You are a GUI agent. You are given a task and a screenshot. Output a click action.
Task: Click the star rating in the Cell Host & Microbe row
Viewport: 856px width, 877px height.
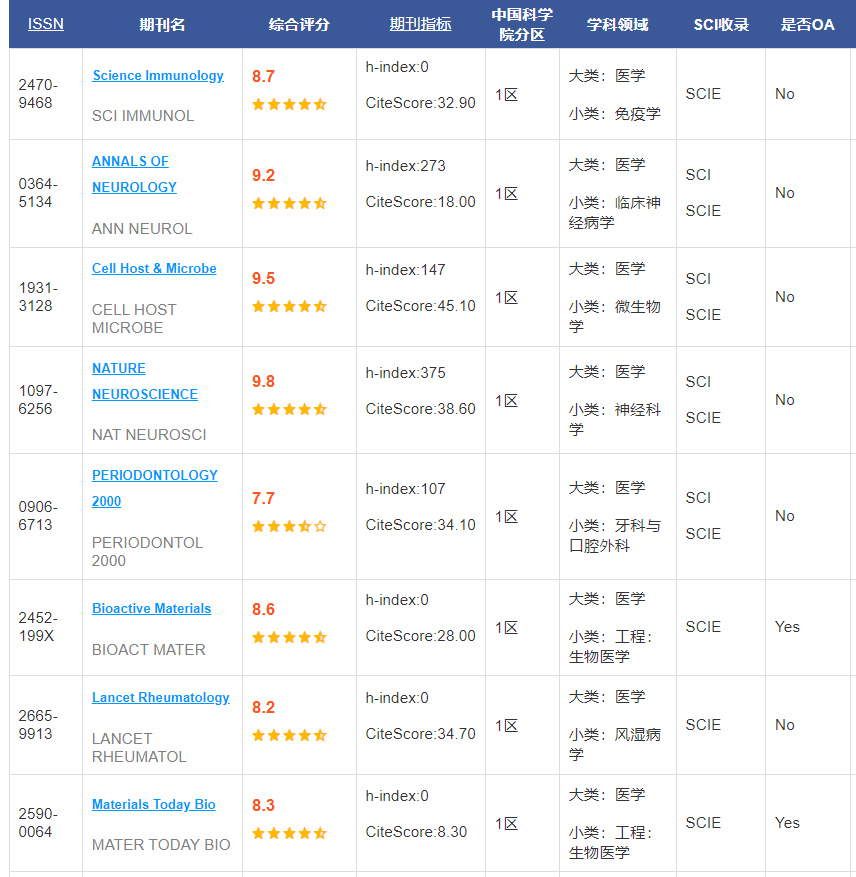click(x=289, y=306)
